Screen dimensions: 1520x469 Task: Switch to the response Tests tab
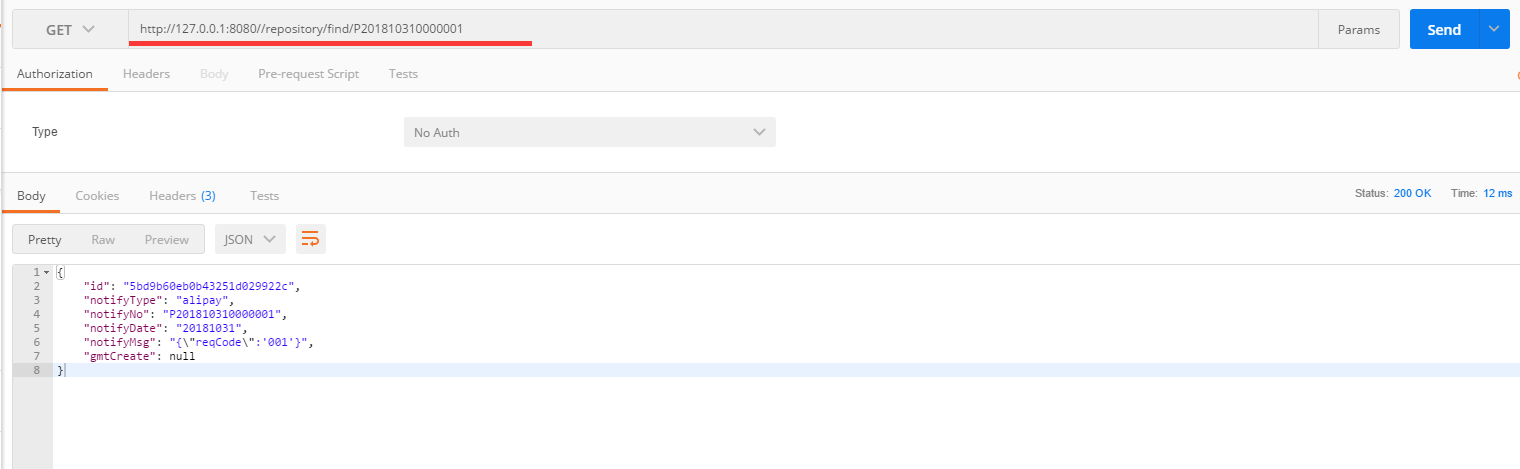264,196
